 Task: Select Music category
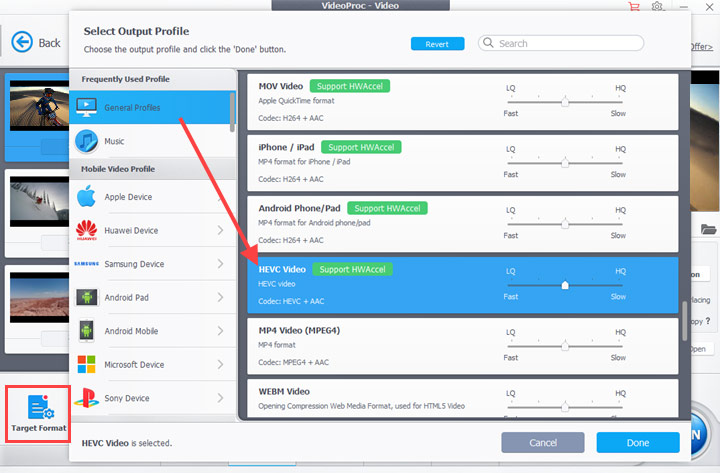pos(150,141)
